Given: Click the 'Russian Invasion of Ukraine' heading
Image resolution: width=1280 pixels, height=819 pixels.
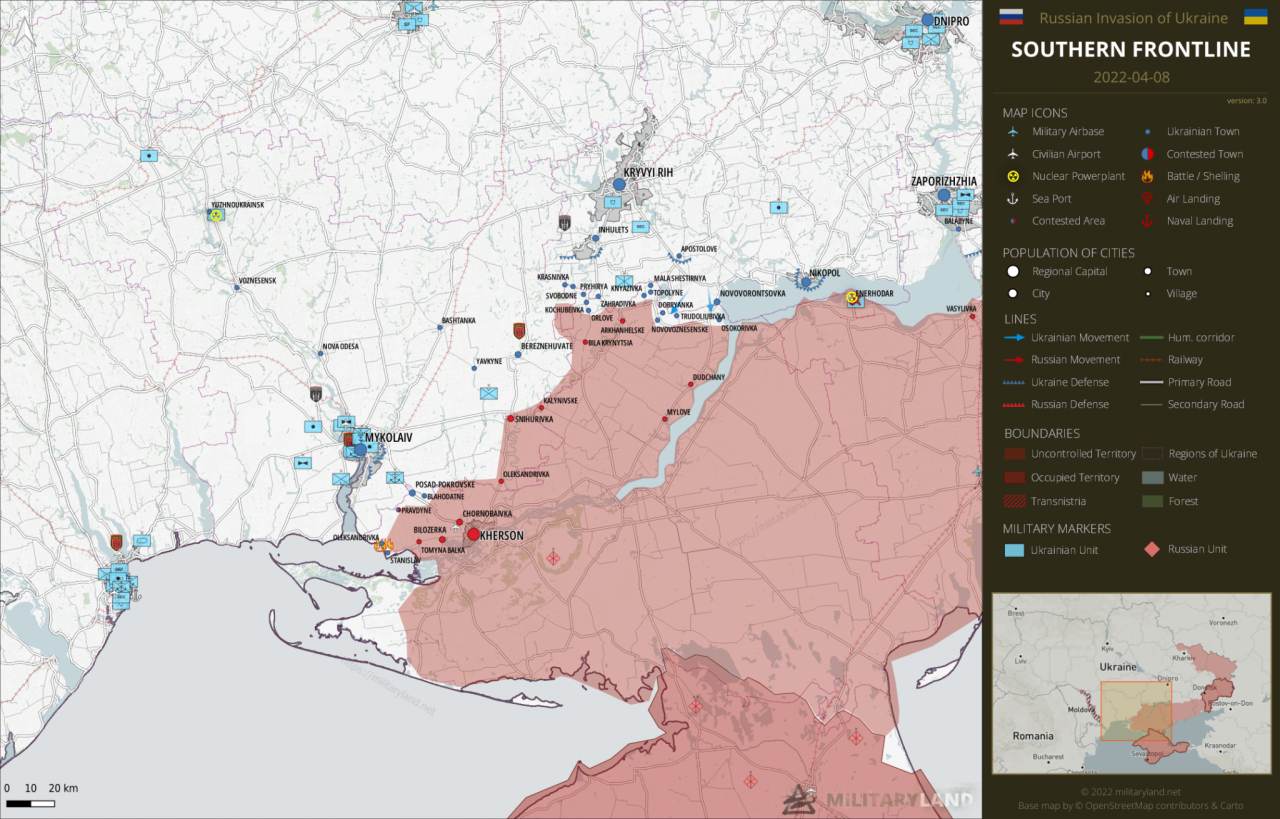Looking at the screenshot, I should 1133,18.
